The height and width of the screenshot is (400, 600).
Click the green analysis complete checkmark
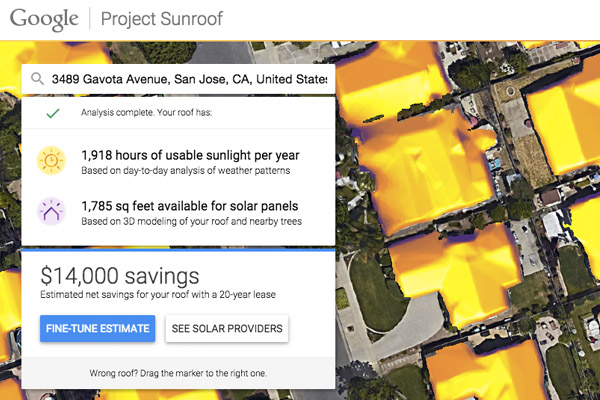click(53, 113)
